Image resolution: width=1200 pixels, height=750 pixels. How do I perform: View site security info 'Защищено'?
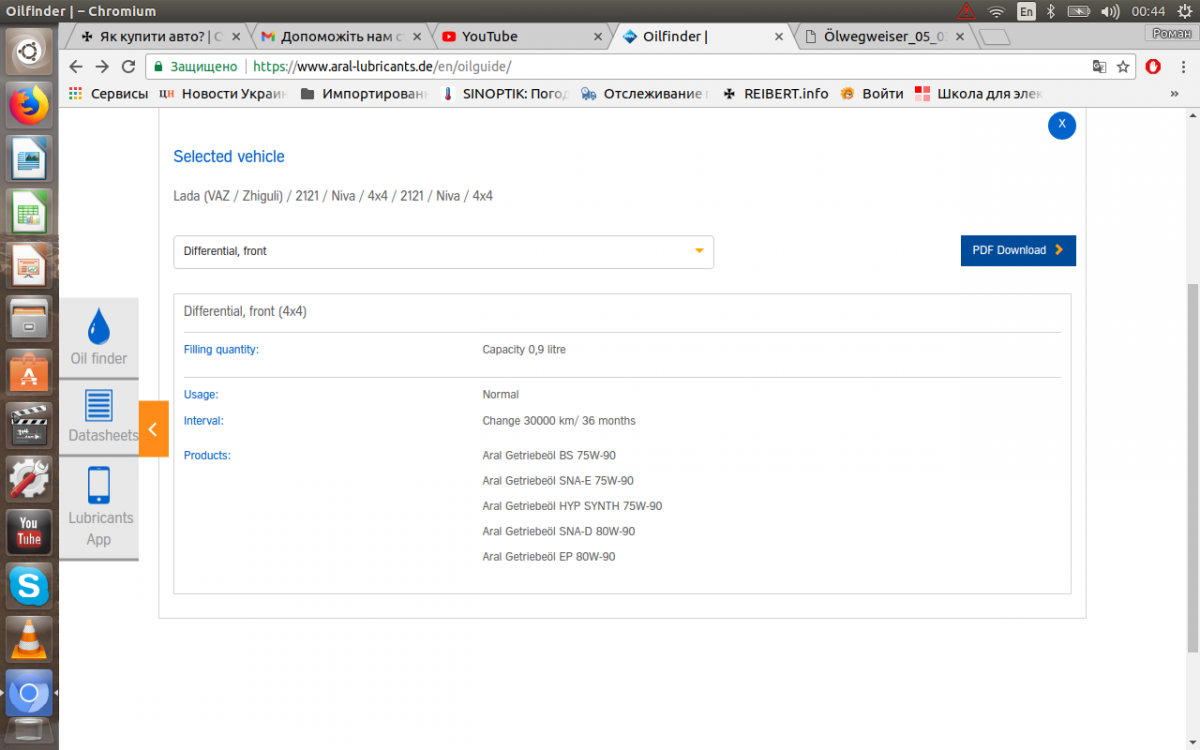[x=195, y=66]
